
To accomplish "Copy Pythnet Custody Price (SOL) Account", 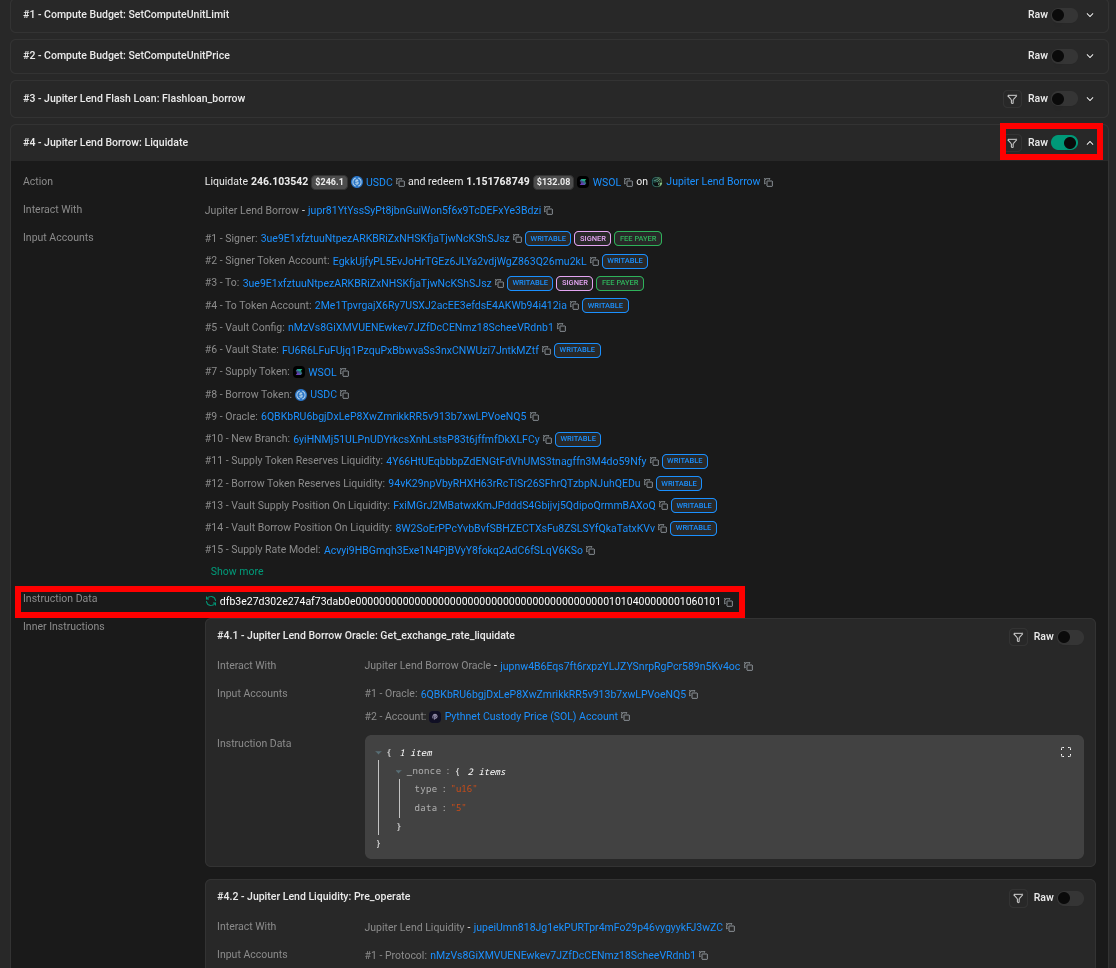I will pyautogui.click(x=626, y=717).
